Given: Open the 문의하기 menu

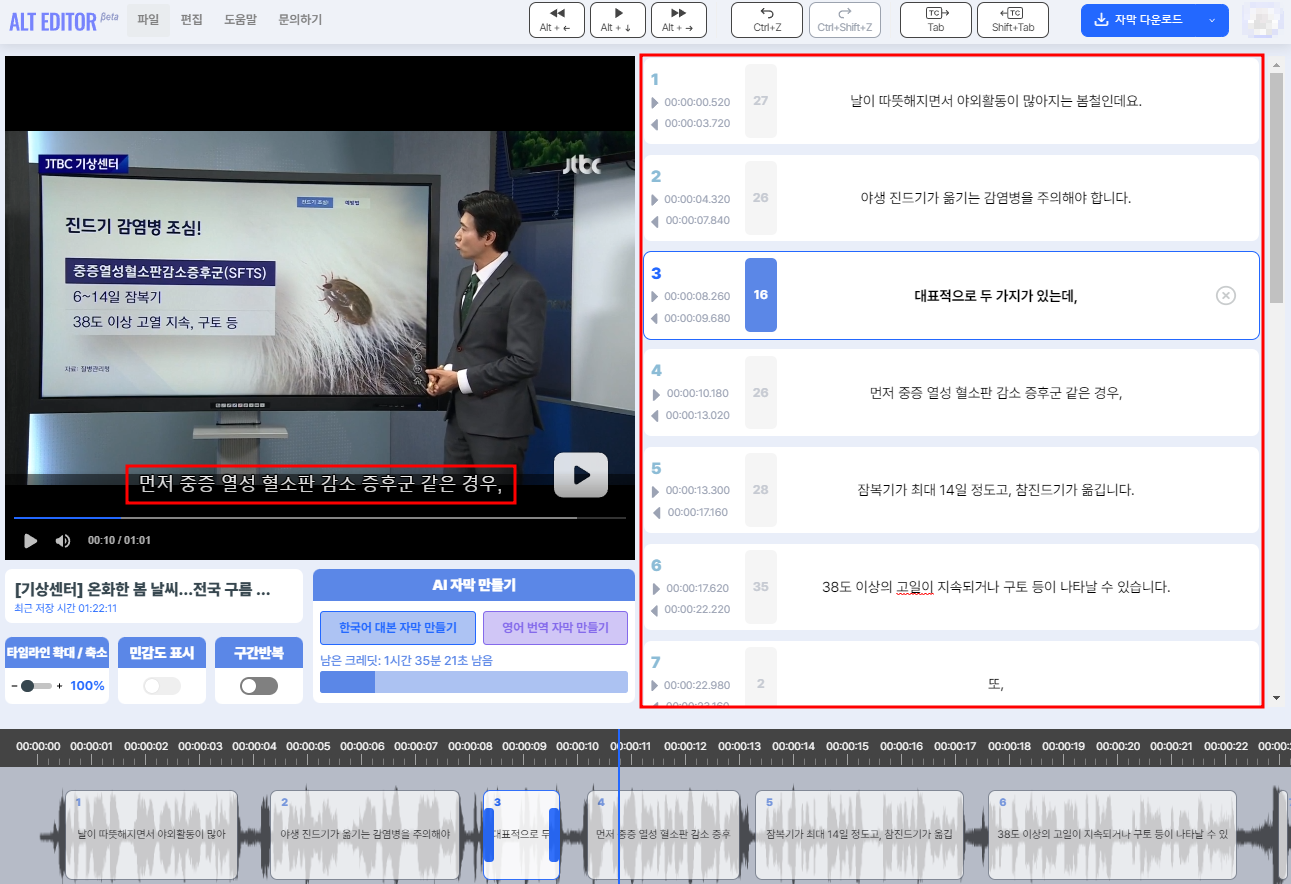Looking at the screenshot, I should (x=300, y=20).
